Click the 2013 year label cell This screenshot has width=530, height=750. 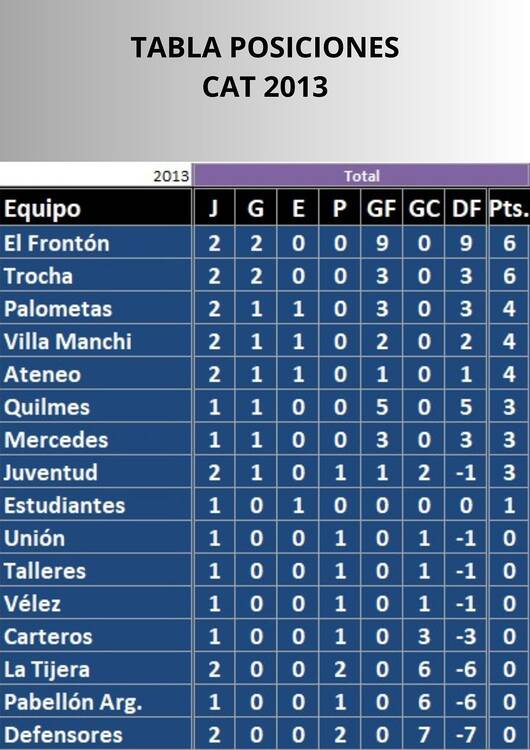click(96, 176)
